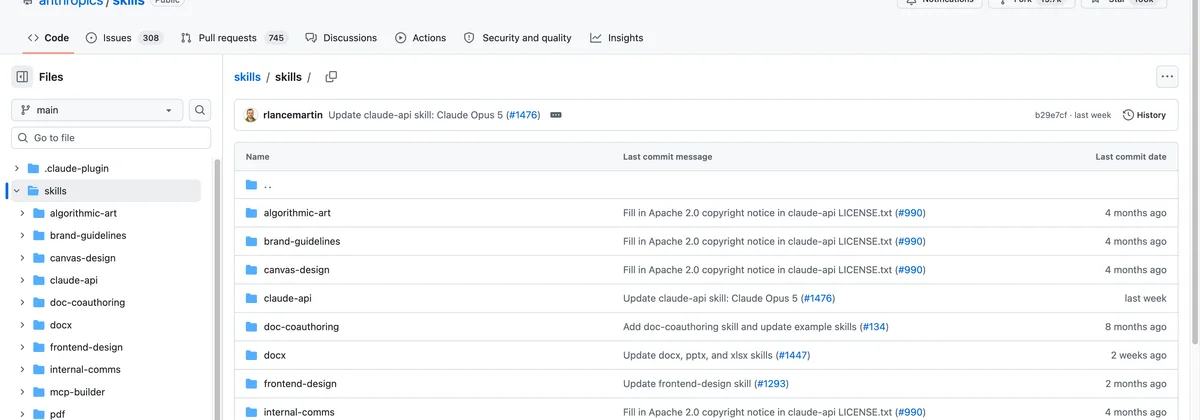Open #1447 pull request link
This screenshot has height=420, width=1200.
pyautogui.click(x=791, y=355)
